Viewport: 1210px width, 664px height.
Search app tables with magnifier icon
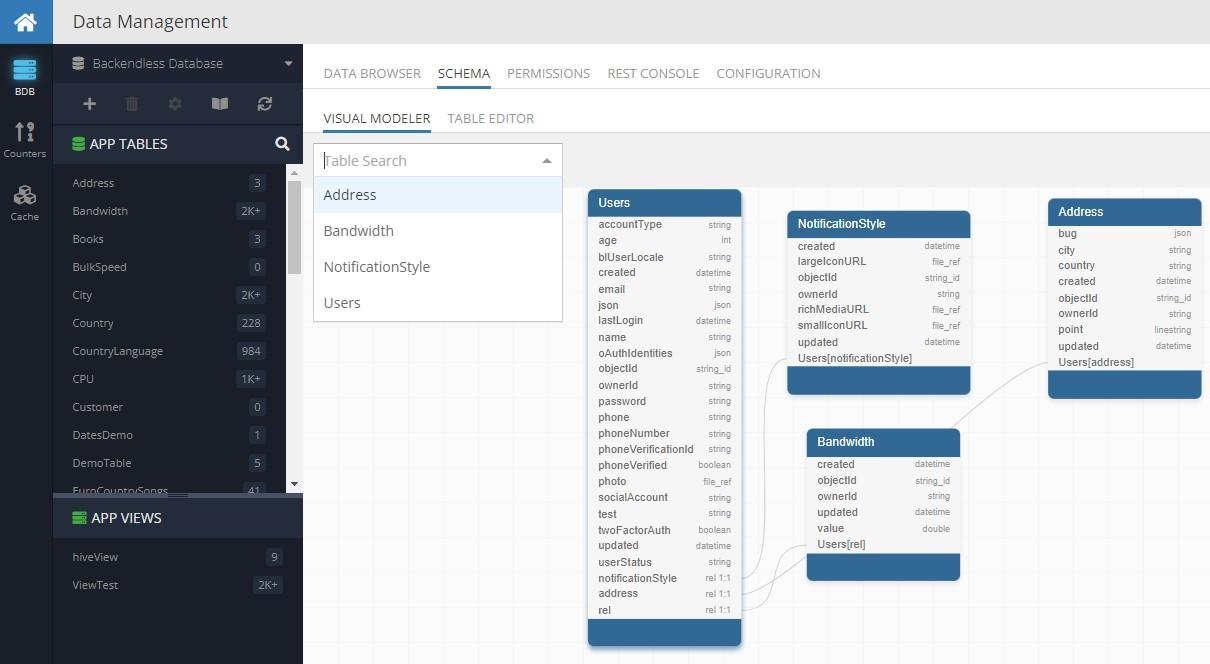(x=282, y=144)
